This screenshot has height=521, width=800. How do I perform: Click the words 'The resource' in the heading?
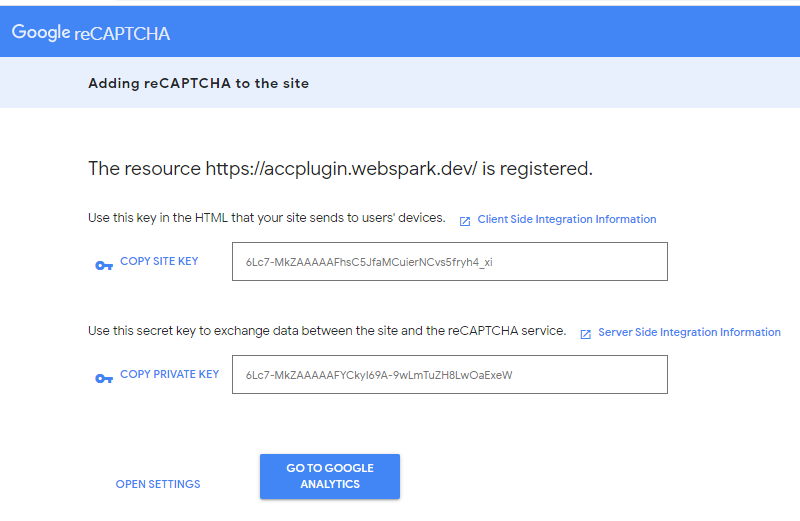[x=144, y=168]
